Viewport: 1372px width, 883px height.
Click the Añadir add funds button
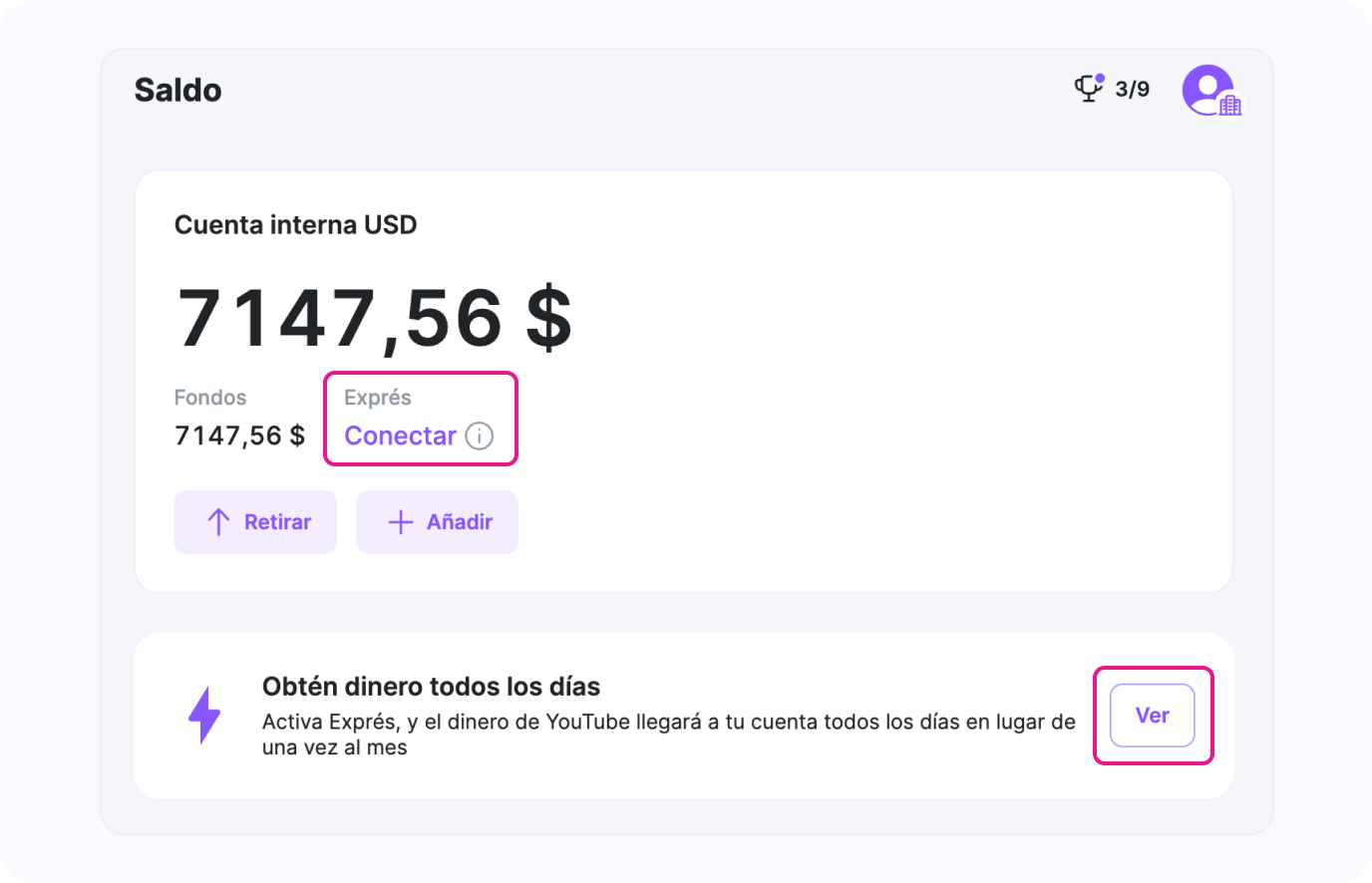[438, 522]
